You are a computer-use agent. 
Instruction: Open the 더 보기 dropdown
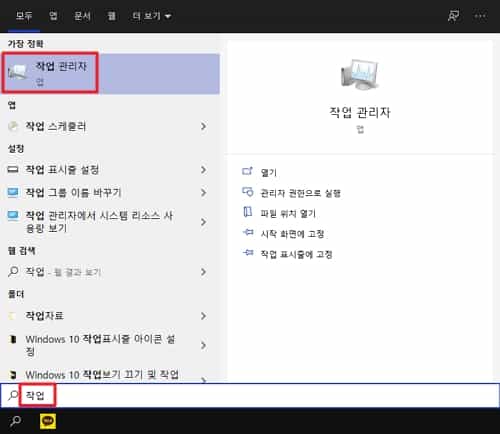point(152,16)
